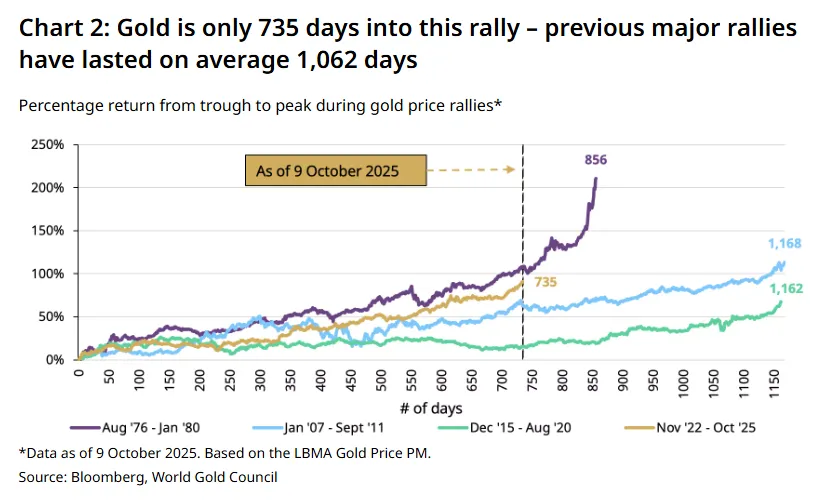This screenshot has width=820, height=503.
Task: Select the "As of 9 October 2025" annotation box
Action: click(x=336, y=171)
